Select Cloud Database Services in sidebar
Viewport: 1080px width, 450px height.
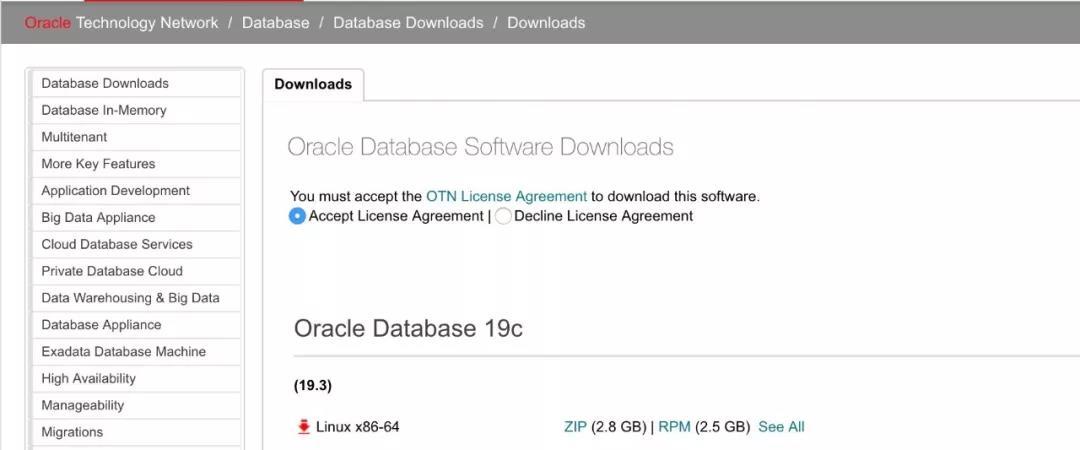pos(117,244)
